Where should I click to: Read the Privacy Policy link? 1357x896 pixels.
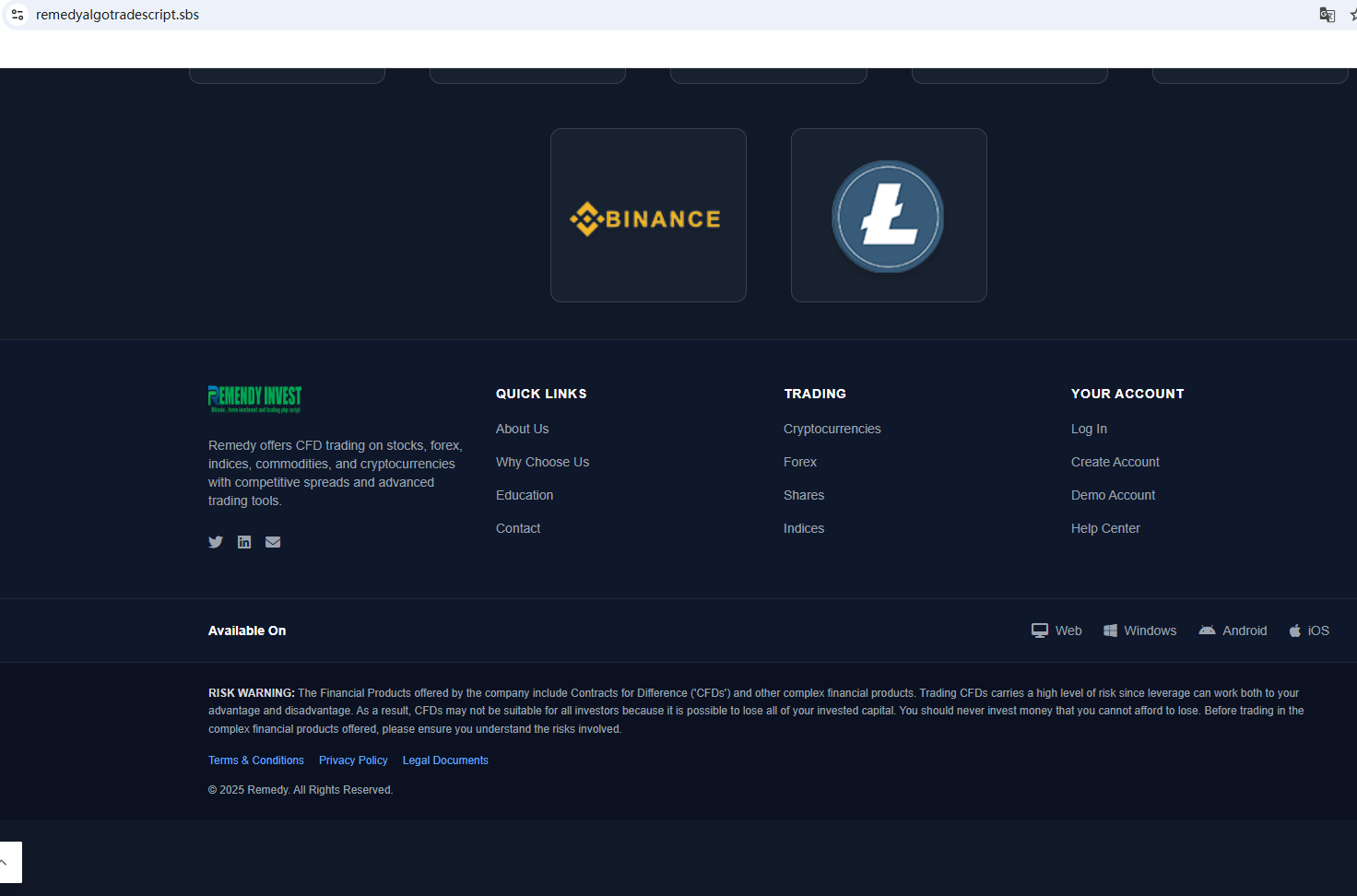[x=353, y=760]
